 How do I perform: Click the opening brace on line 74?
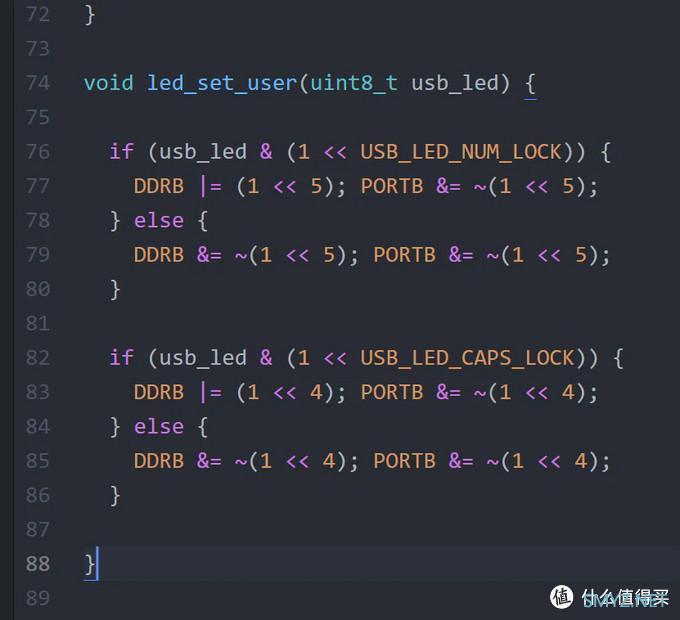click(x=530, y=84)
